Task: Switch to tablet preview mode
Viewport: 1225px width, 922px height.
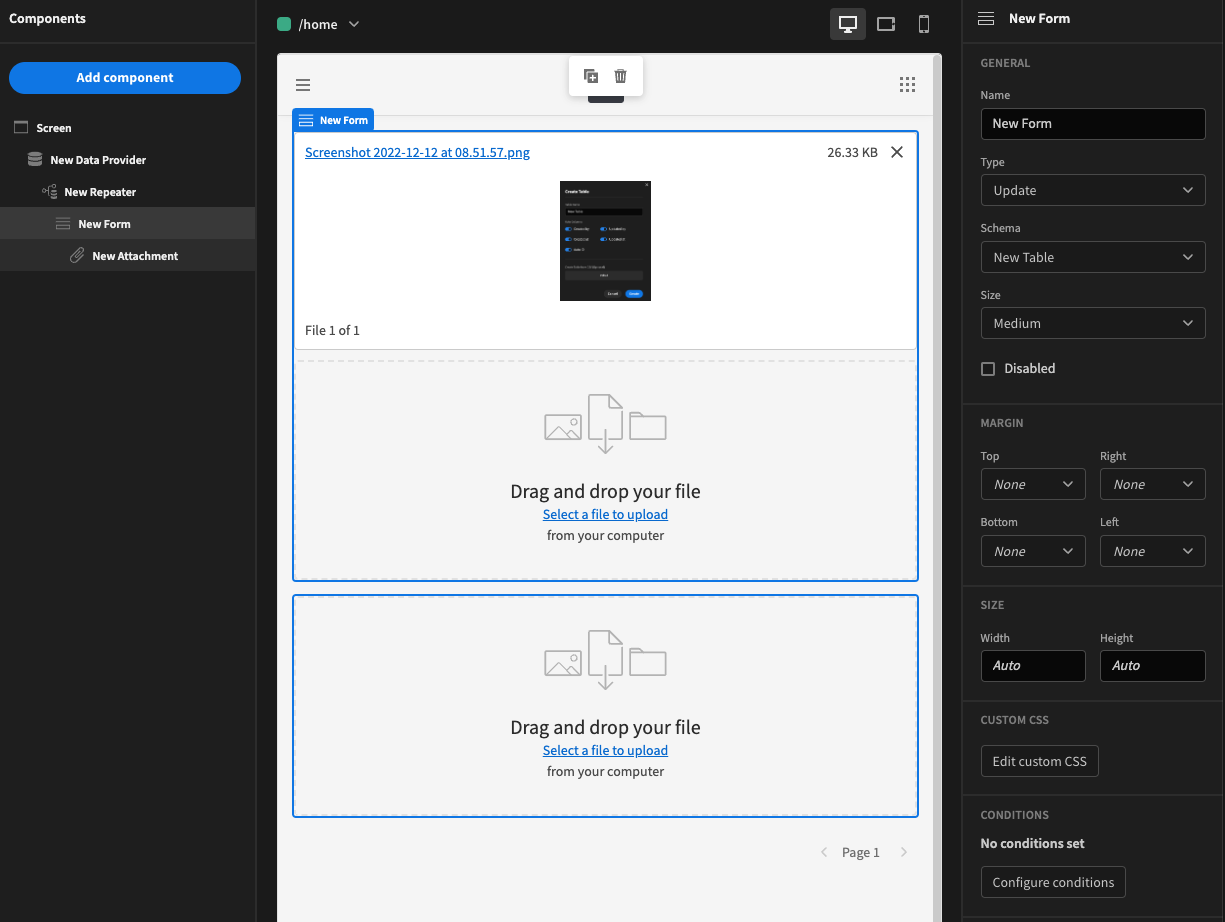Action: tap(885, 24)
